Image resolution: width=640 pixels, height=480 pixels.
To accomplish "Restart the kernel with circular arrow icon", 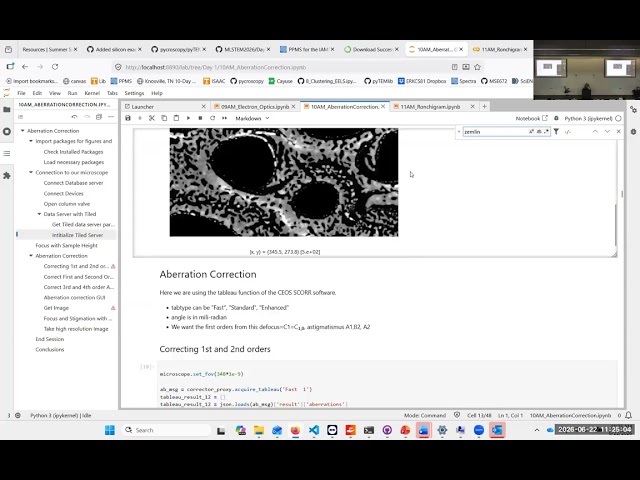I will click(x=212, y=118).
